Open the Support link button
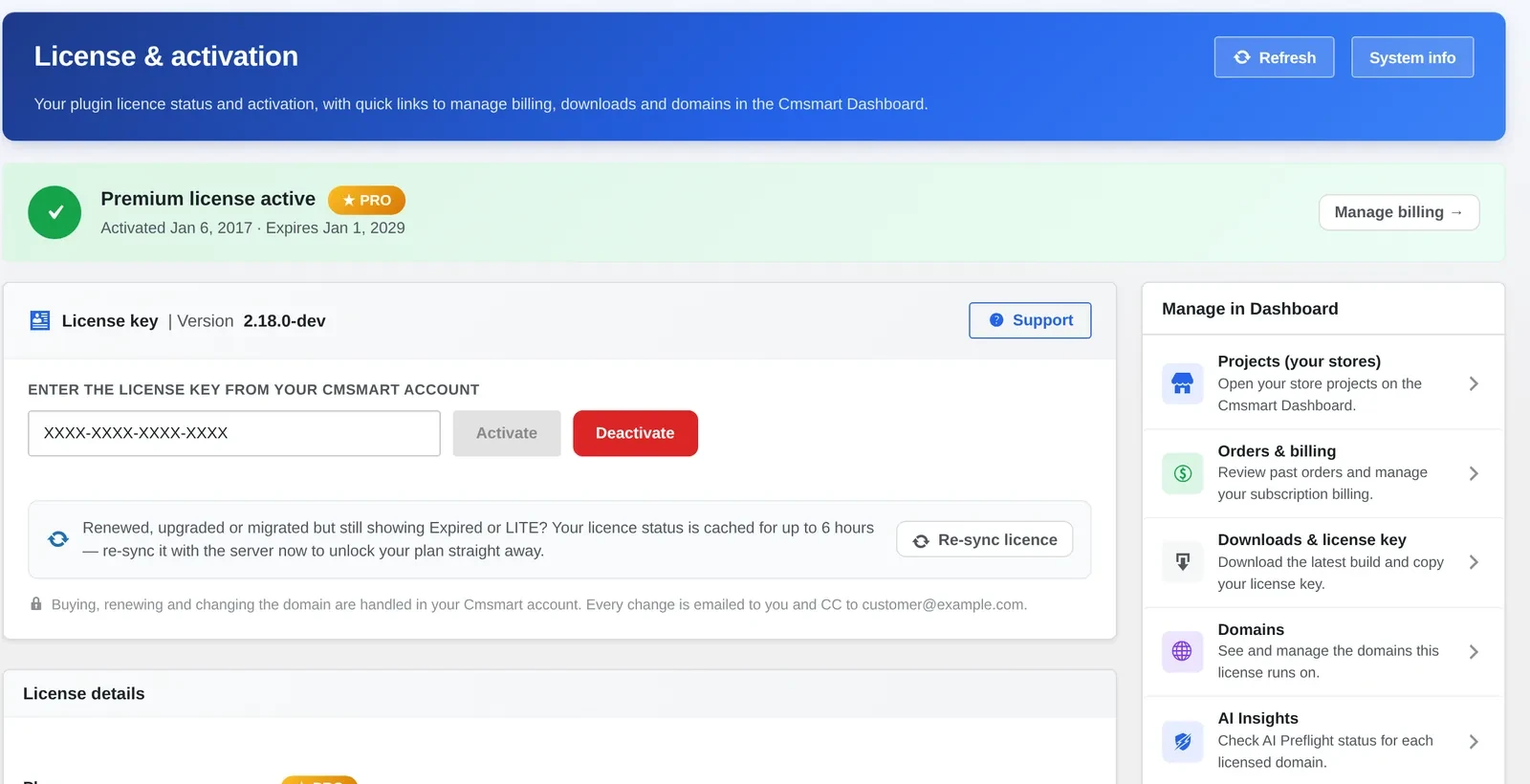1530x784 pixels. 1030,320
